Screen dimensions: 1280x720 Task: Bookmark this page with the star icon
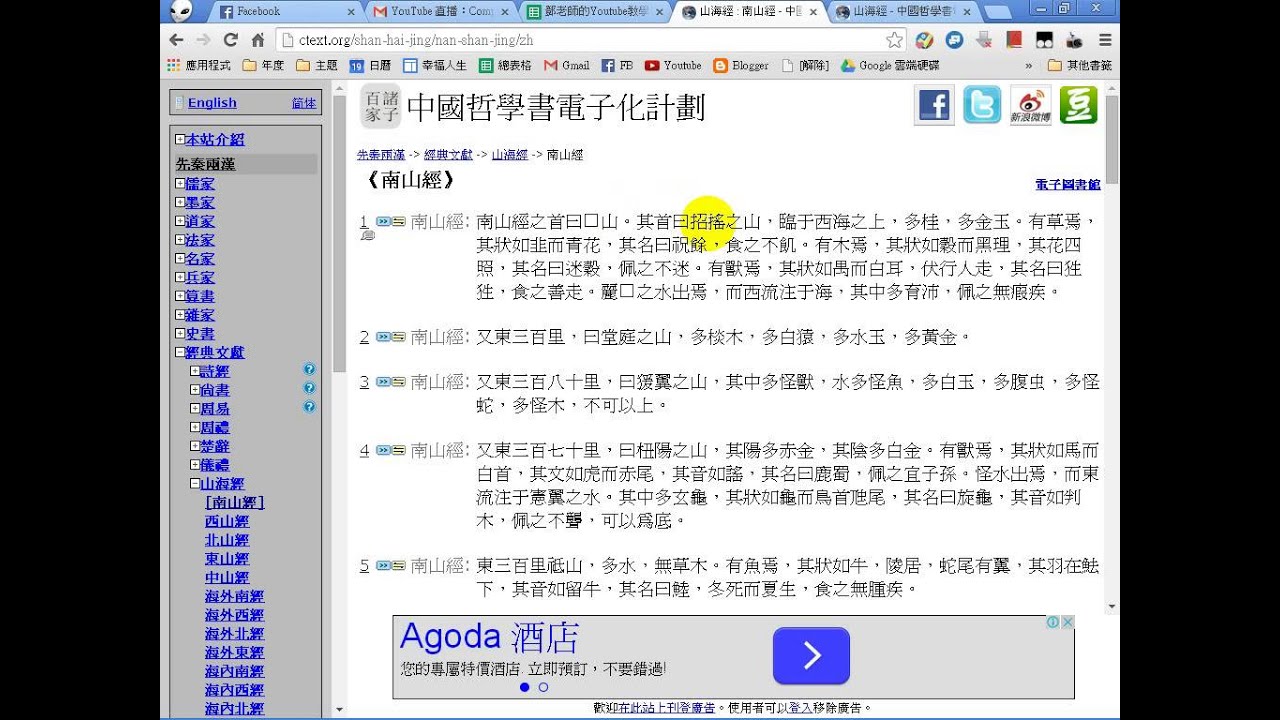point(894,40)
